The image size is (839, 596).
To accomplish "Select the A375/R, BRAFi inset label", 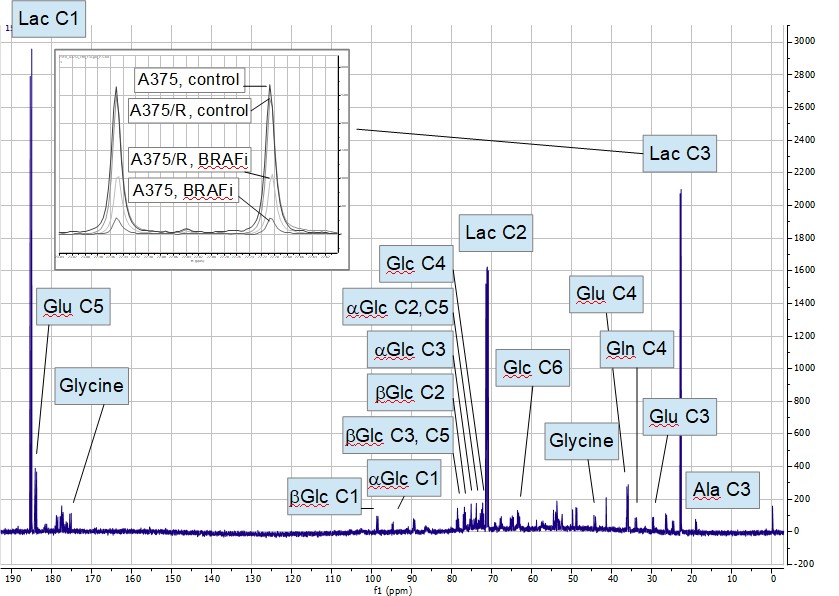I will [x=189, y=160].
